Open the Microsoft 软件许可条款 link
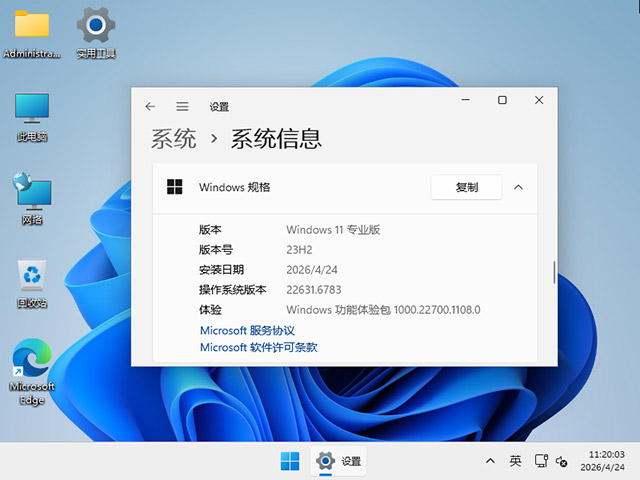 point(258,347)
